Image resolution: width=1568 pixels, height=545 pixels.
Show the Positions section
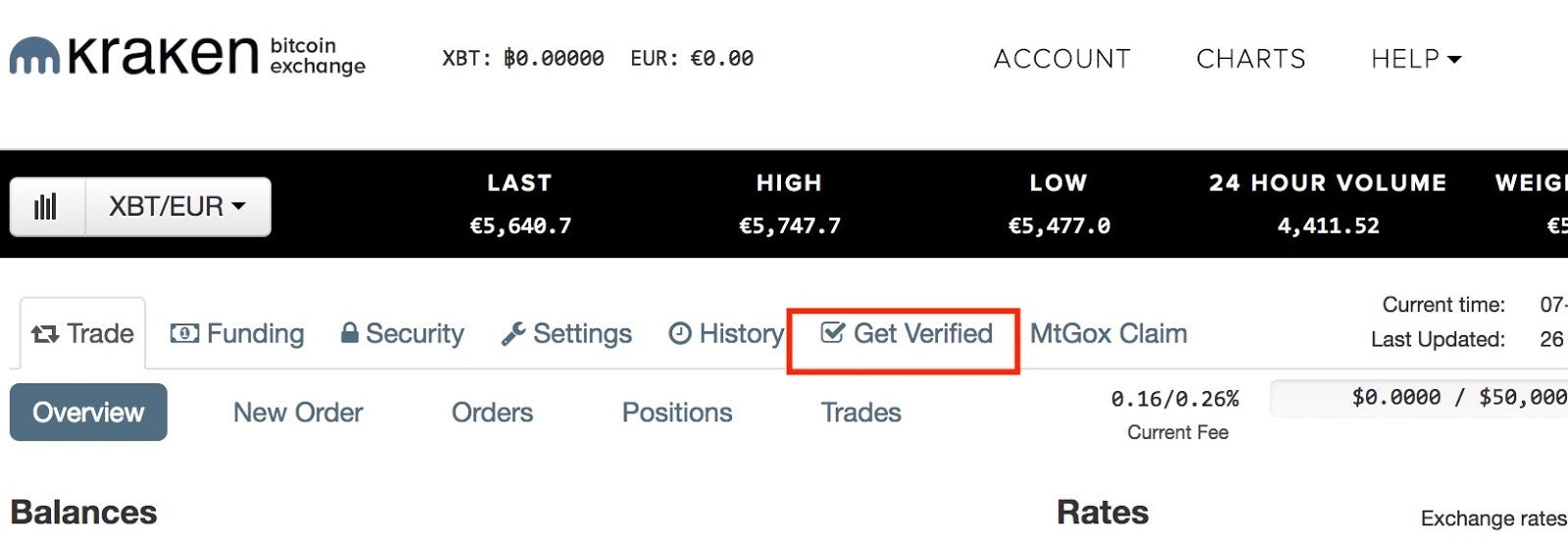coord(677,413)
